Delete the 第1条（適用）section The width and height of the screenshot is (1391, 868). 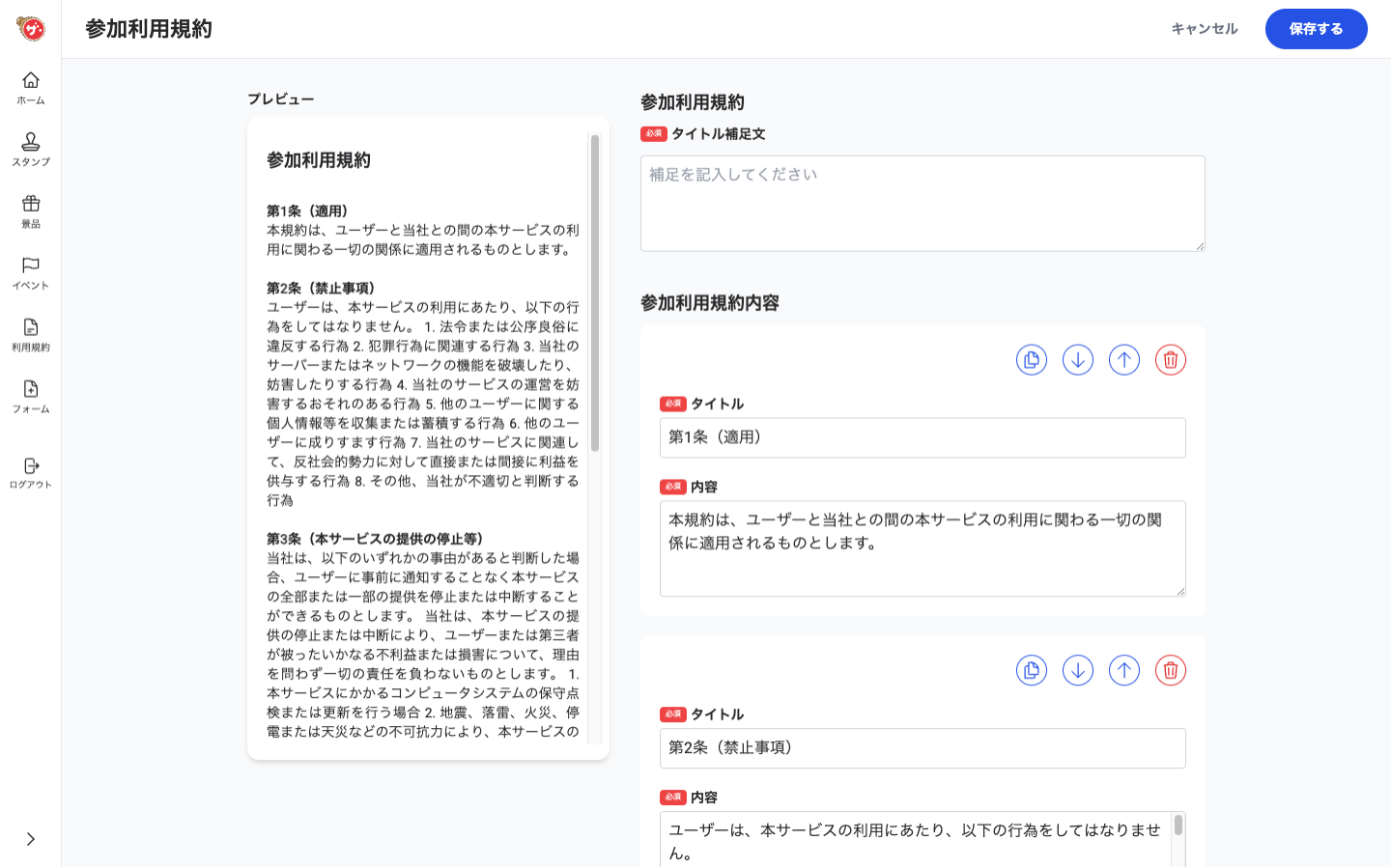1170,359
